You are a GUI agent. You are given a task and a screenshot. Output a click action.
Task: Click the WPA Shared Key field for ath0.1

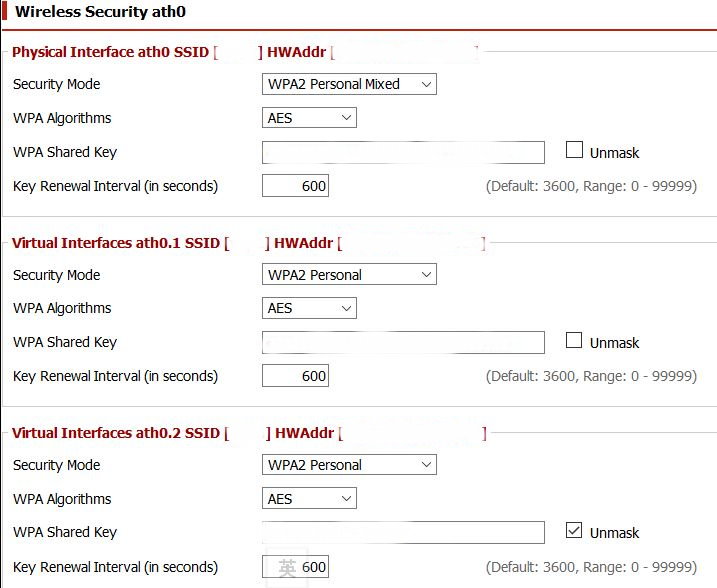[403, 342]
